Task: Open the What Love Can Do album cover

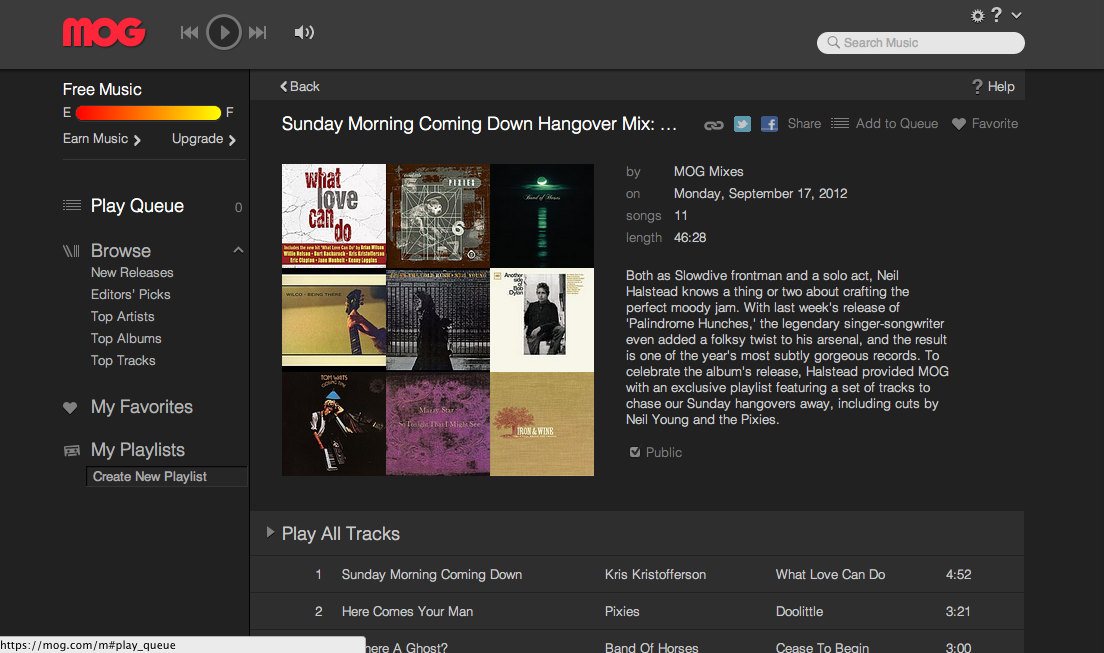Action: 334,216
